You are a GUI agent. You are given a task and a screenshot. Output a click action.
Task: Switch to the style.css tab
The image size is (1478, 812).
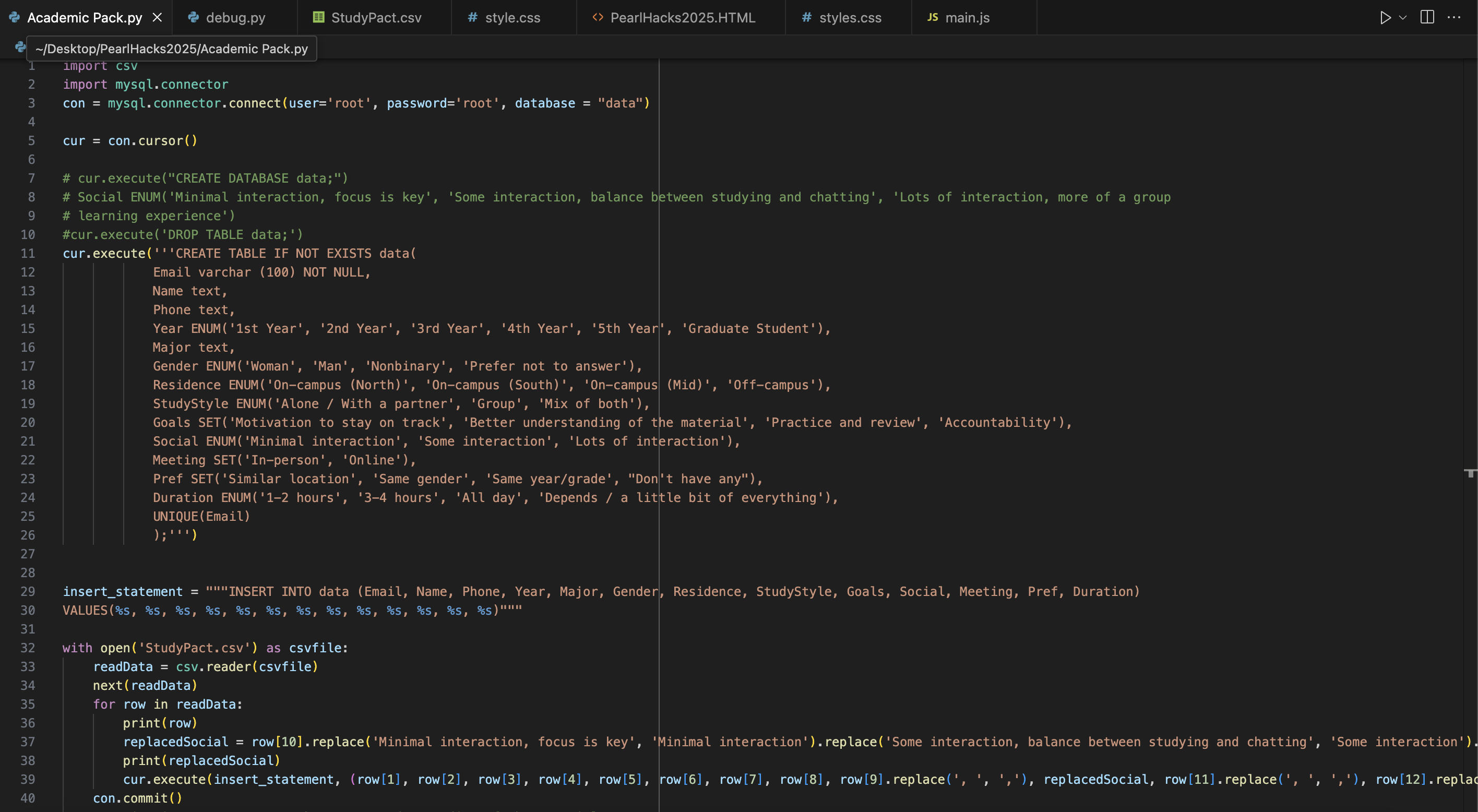click(x=512, y=18)
